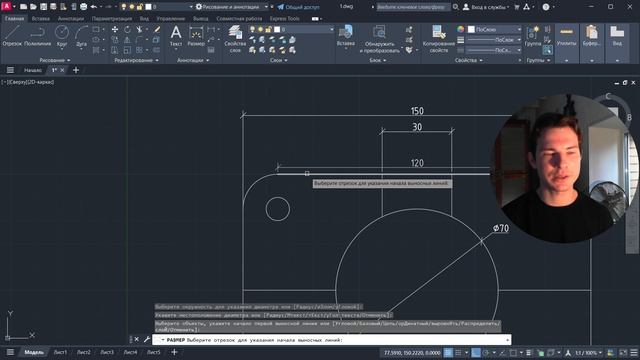Toggle object snap in status bar
Viewport: 640px width, 360px height.
(513, 352)
